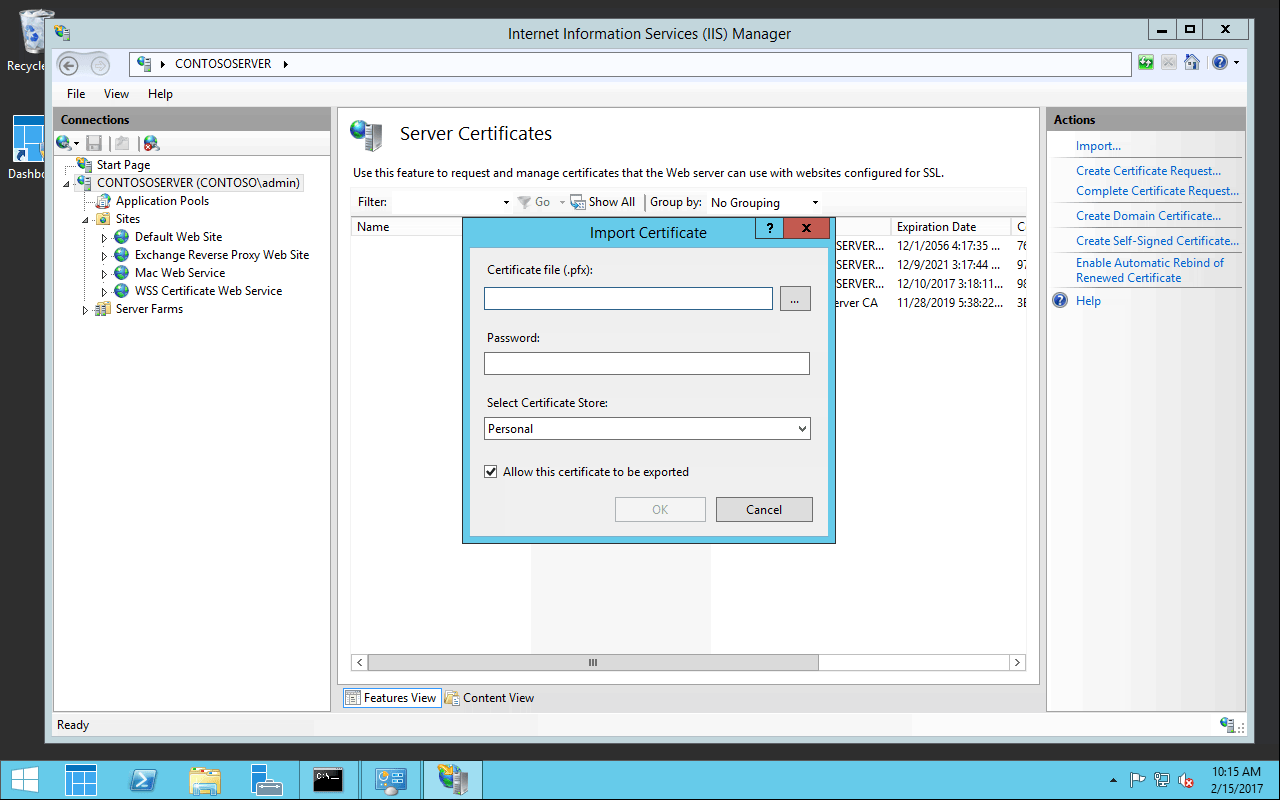Open PowerShell from the taskbar
The image size is (1280, 800).
[x=143, y=780]
